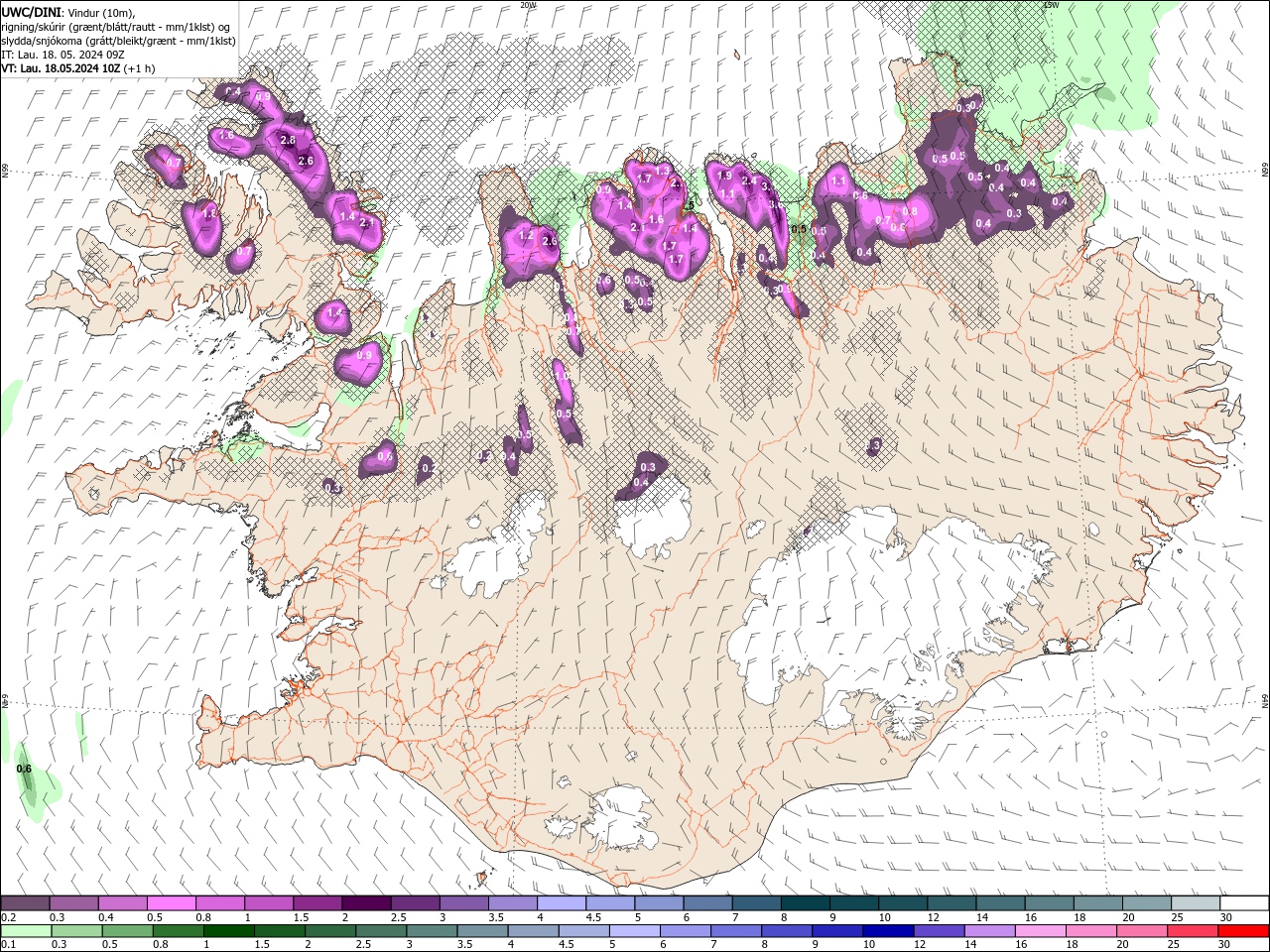Pick the light periwinkle swatch starting at 4 in upper legend

click(562, 903)
